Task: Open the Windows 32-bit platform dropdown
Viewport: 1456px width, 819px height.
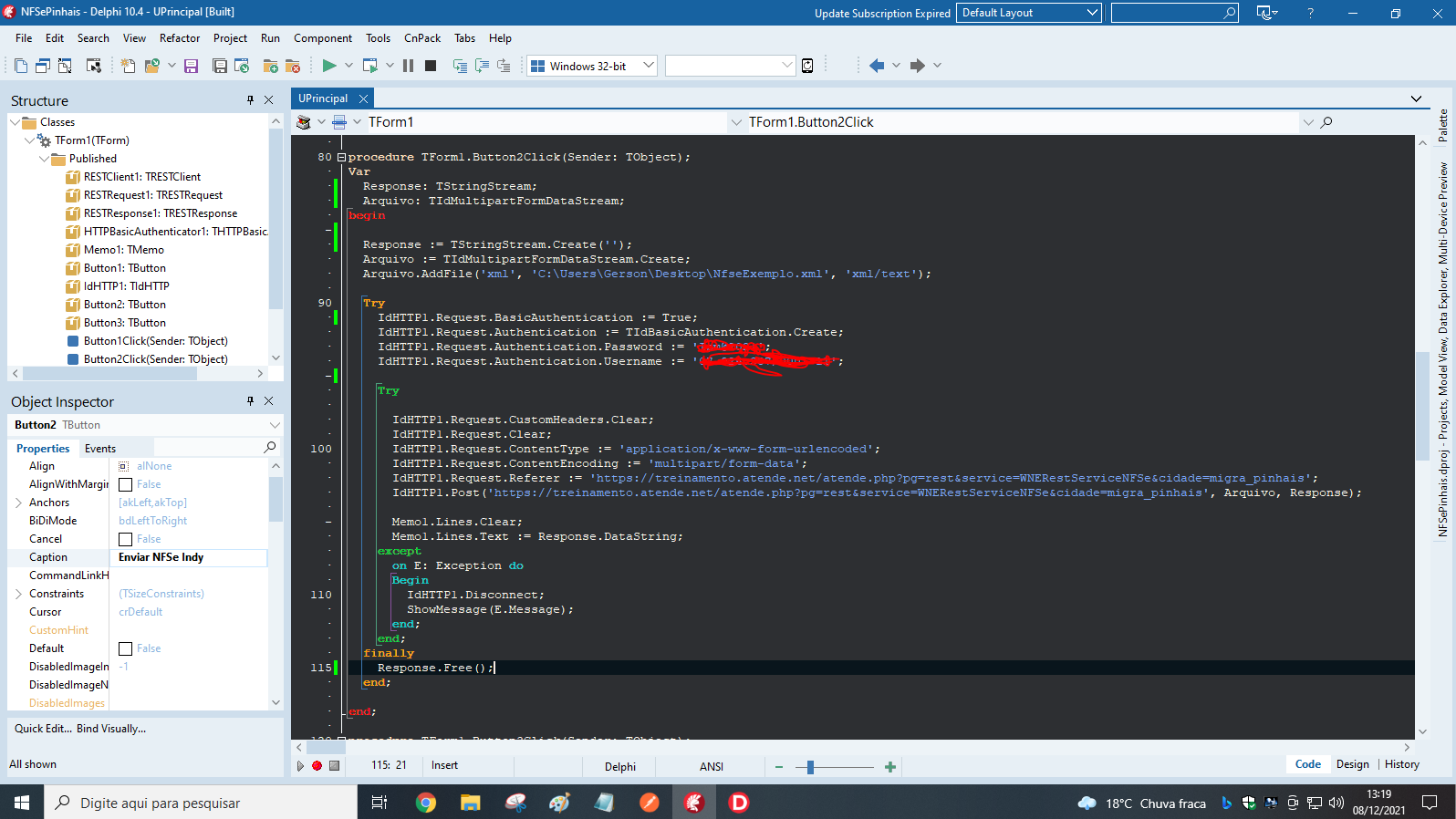Action: click(x=649, y=66)
